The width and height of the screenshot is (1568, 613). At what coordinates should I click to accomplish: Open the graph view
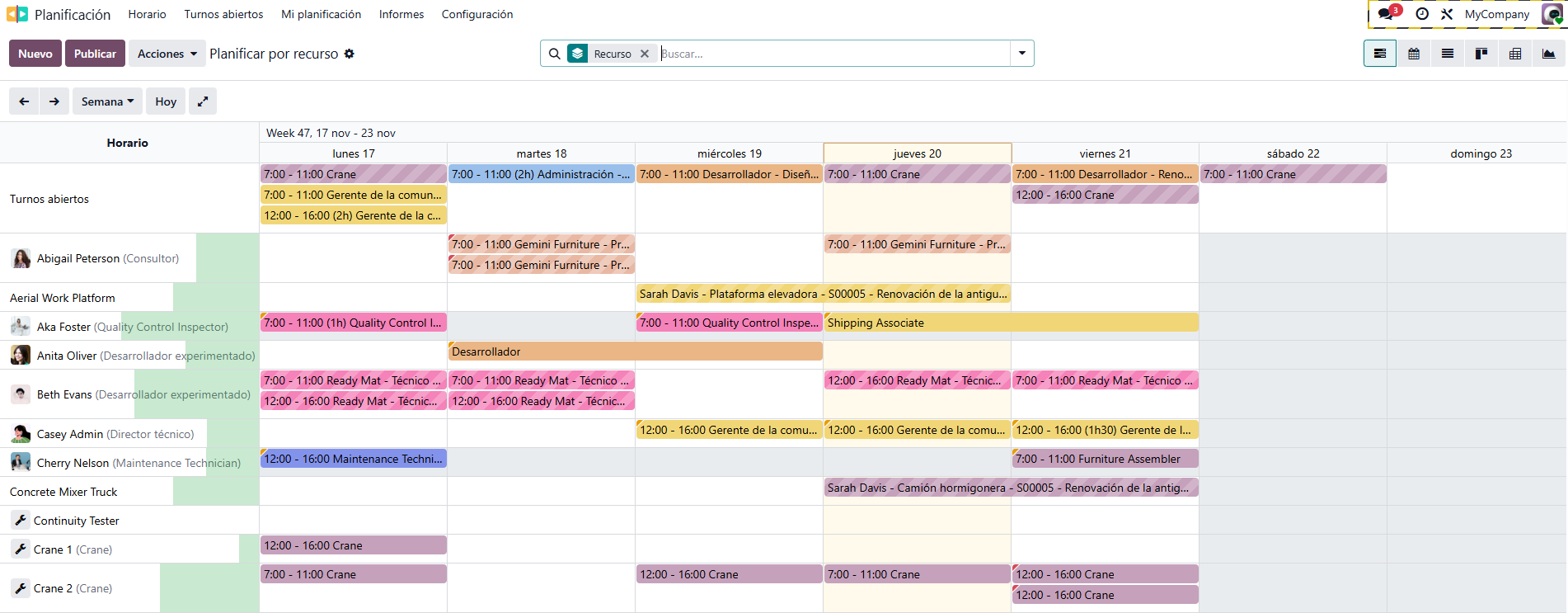1548,54
